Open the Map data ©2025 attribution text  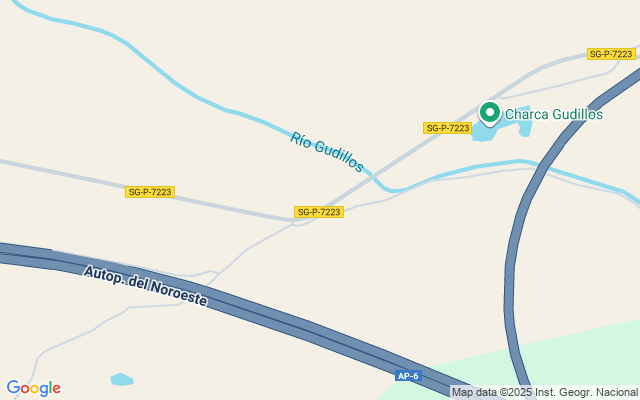[544, 393]
